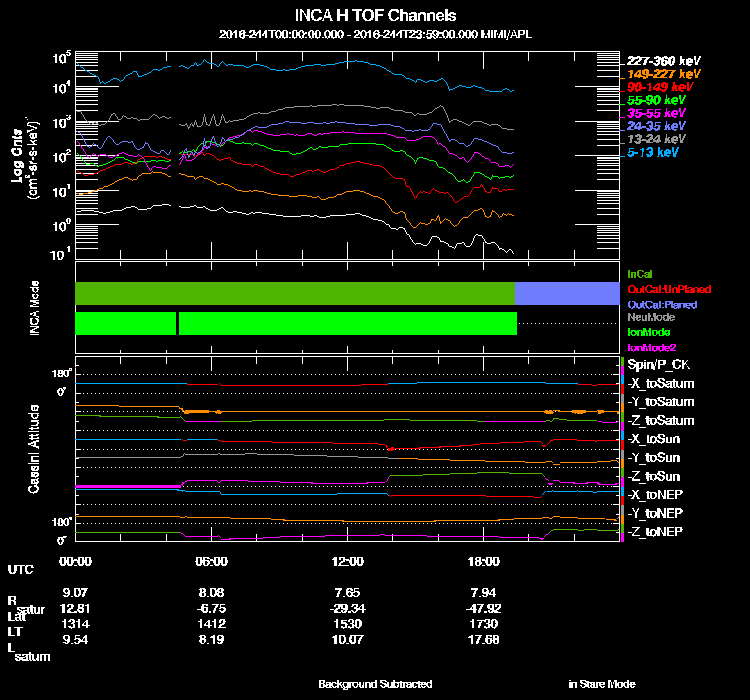
Task: Click the -Y_toSun attitude label
Action: click(x=653, y=457)
